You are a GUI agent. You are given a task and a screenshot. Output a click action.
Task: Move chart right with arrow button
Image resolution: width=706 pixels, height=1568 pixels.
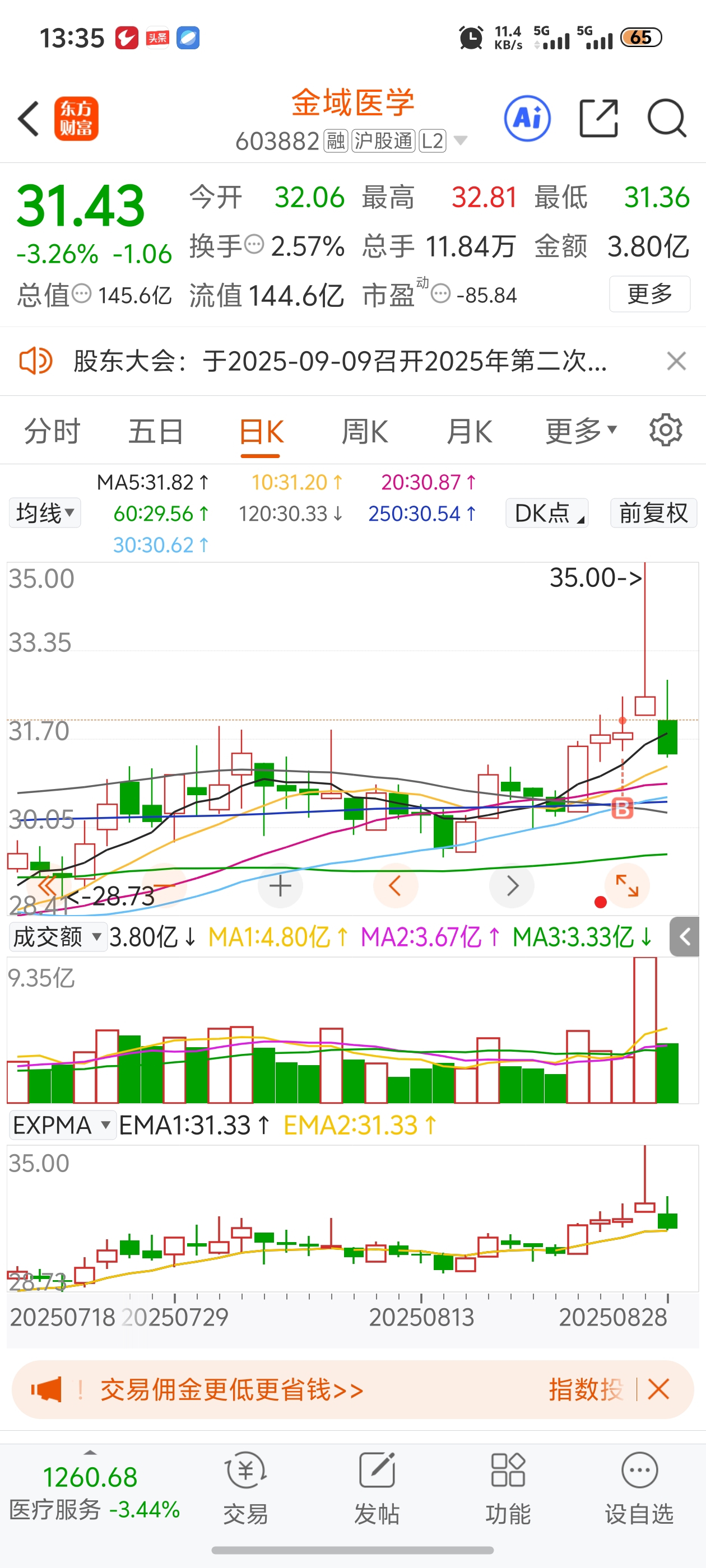[512, 886]
